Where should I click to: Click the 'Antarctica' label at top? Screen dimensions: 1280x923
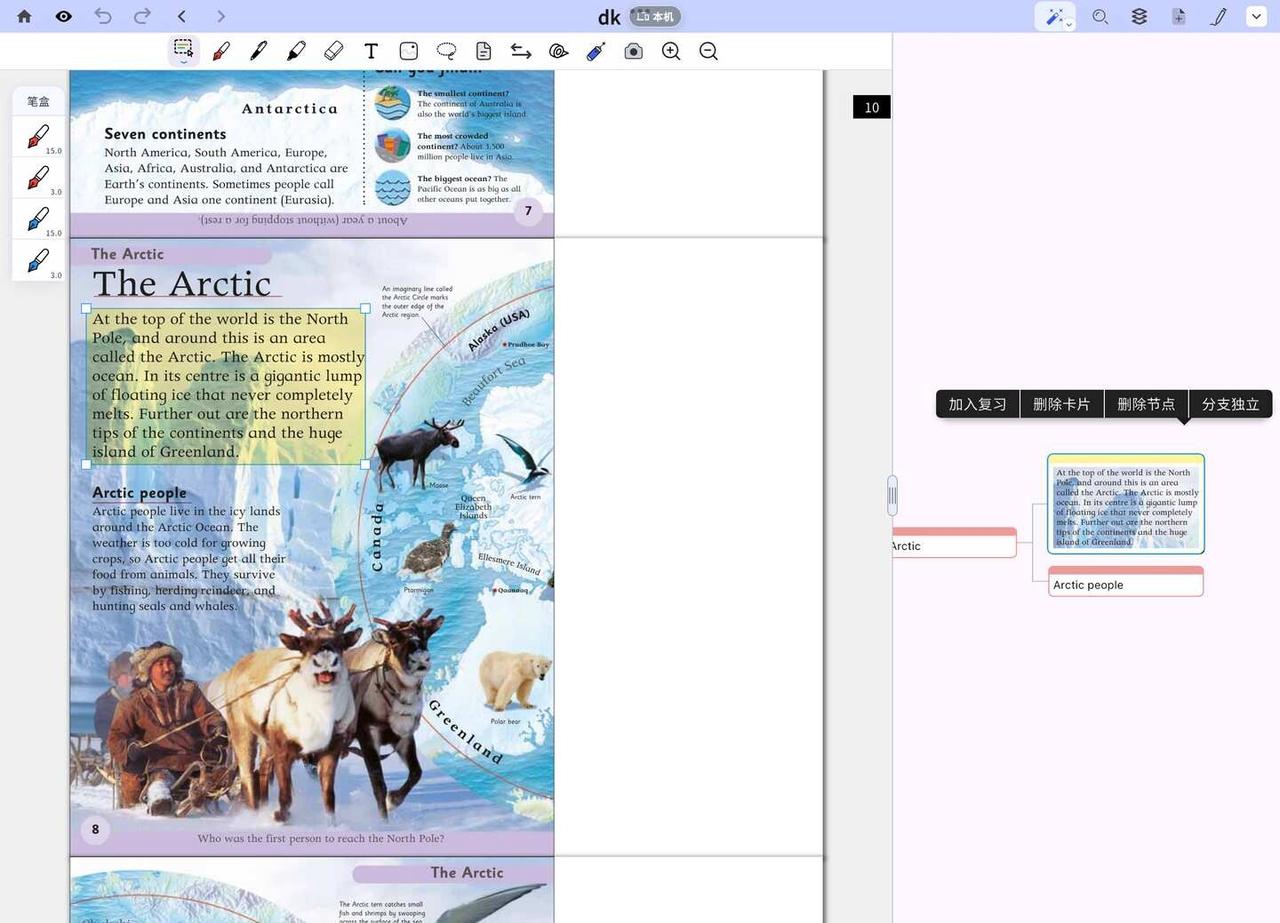290,108
